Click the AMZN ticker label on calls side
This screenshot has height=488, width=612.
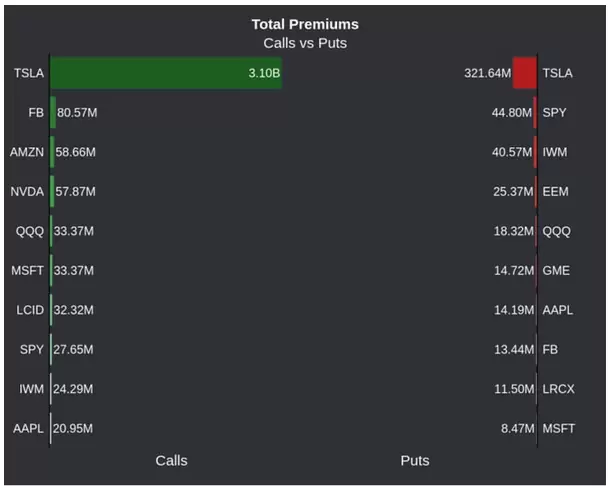27,152
